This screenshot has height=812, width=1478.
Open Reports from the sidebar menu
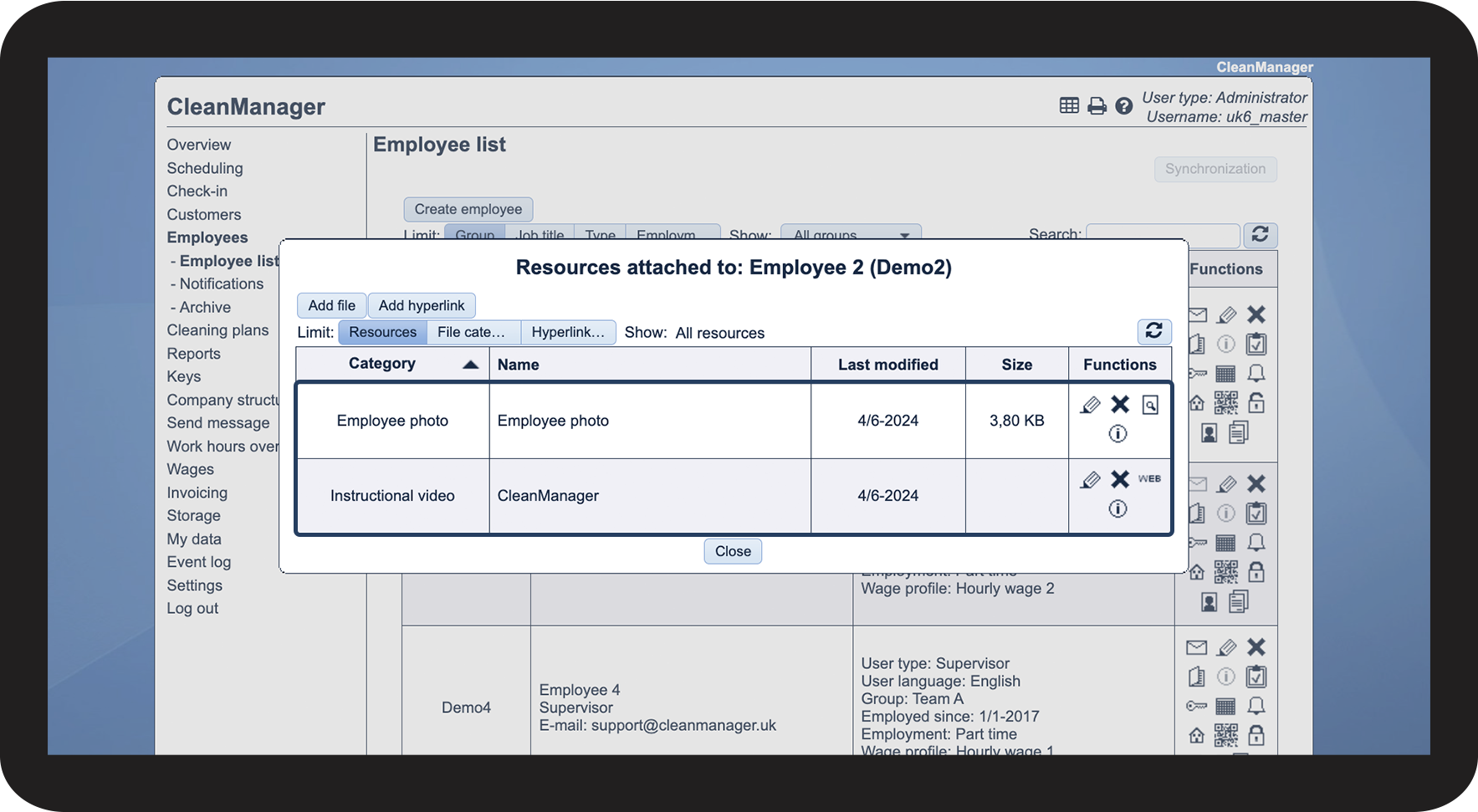(193, 354)
